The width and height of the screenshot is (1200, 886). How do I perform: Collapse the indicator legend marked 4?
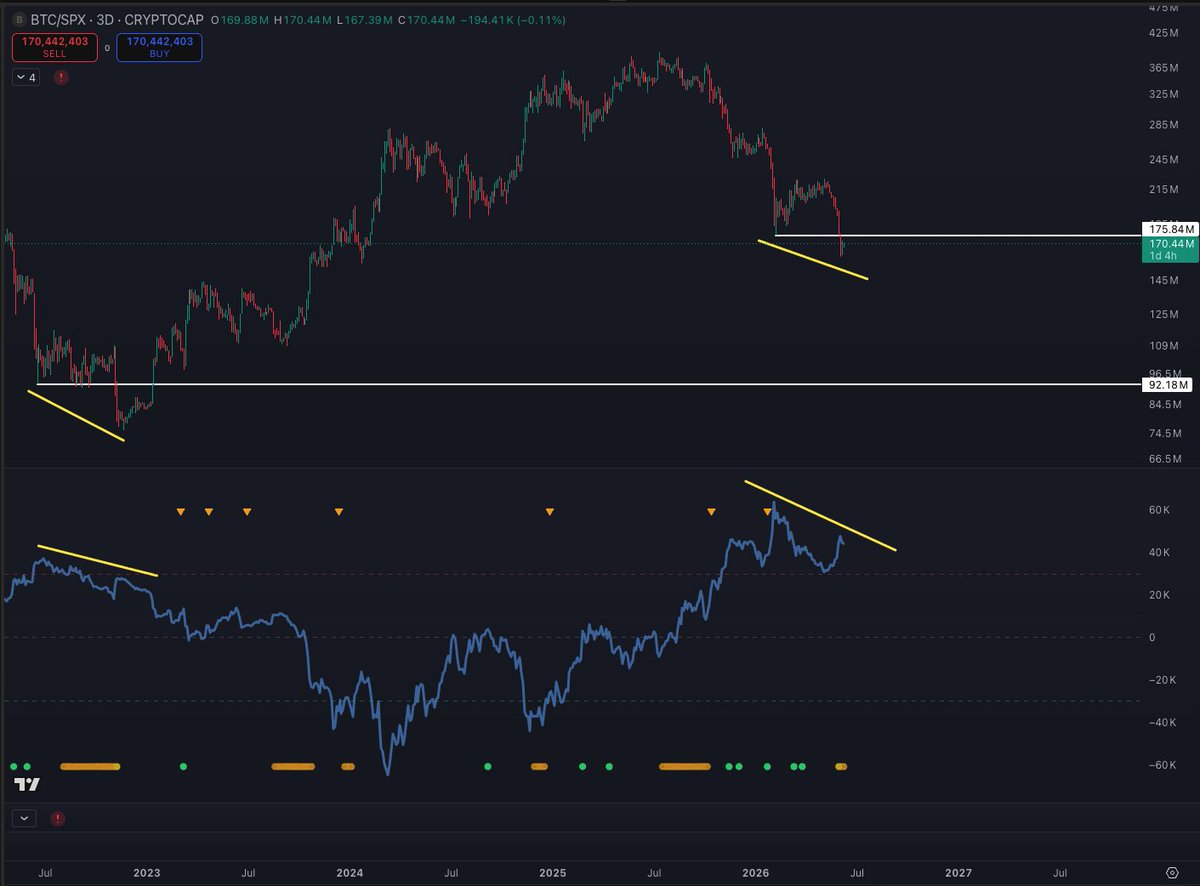(x=27, y=77)
